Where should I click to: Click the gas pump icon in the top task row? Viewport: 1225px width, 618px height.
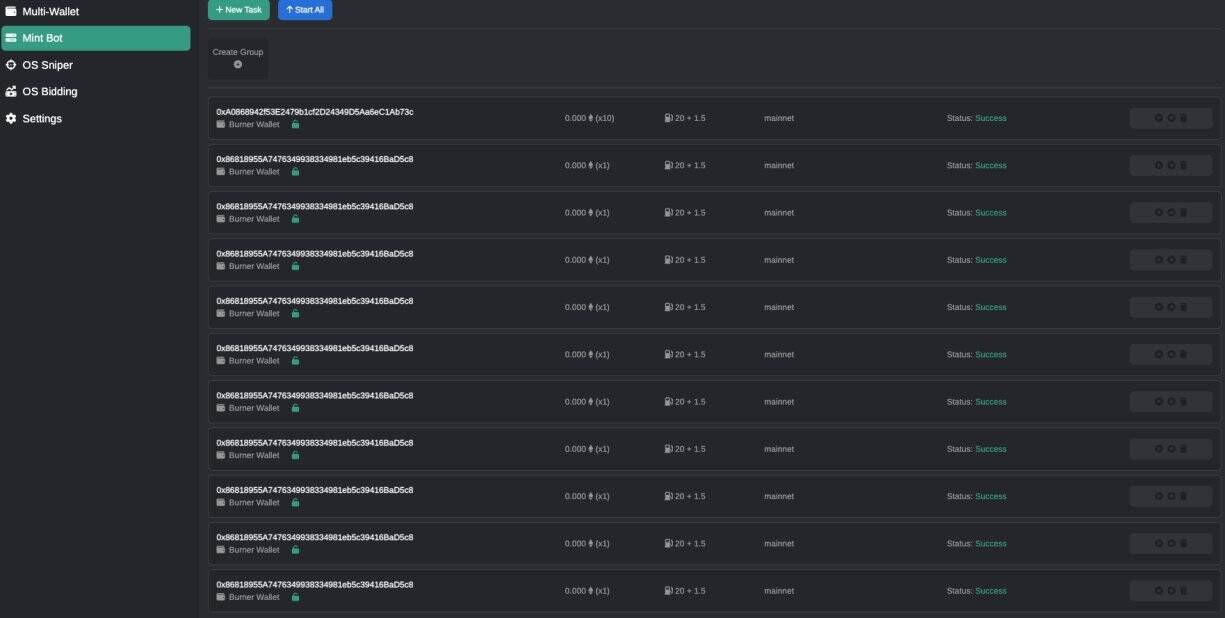(x=668, y=118)
